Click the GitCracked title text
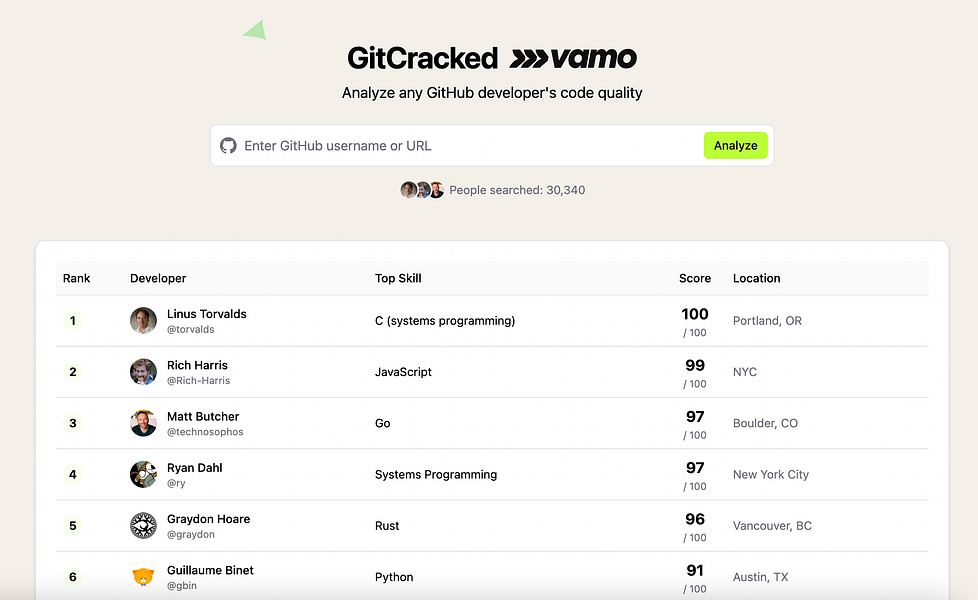Screen dimensions: 978x600 (x=422, y=57)
